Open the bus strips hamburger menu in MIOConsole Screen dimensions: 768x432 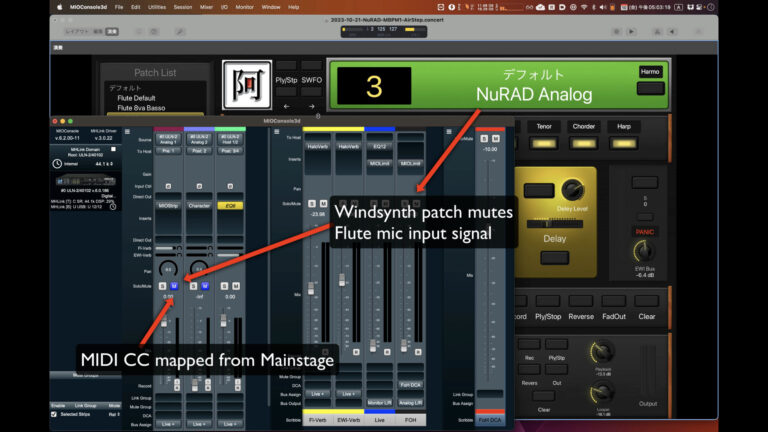(277, 132)
